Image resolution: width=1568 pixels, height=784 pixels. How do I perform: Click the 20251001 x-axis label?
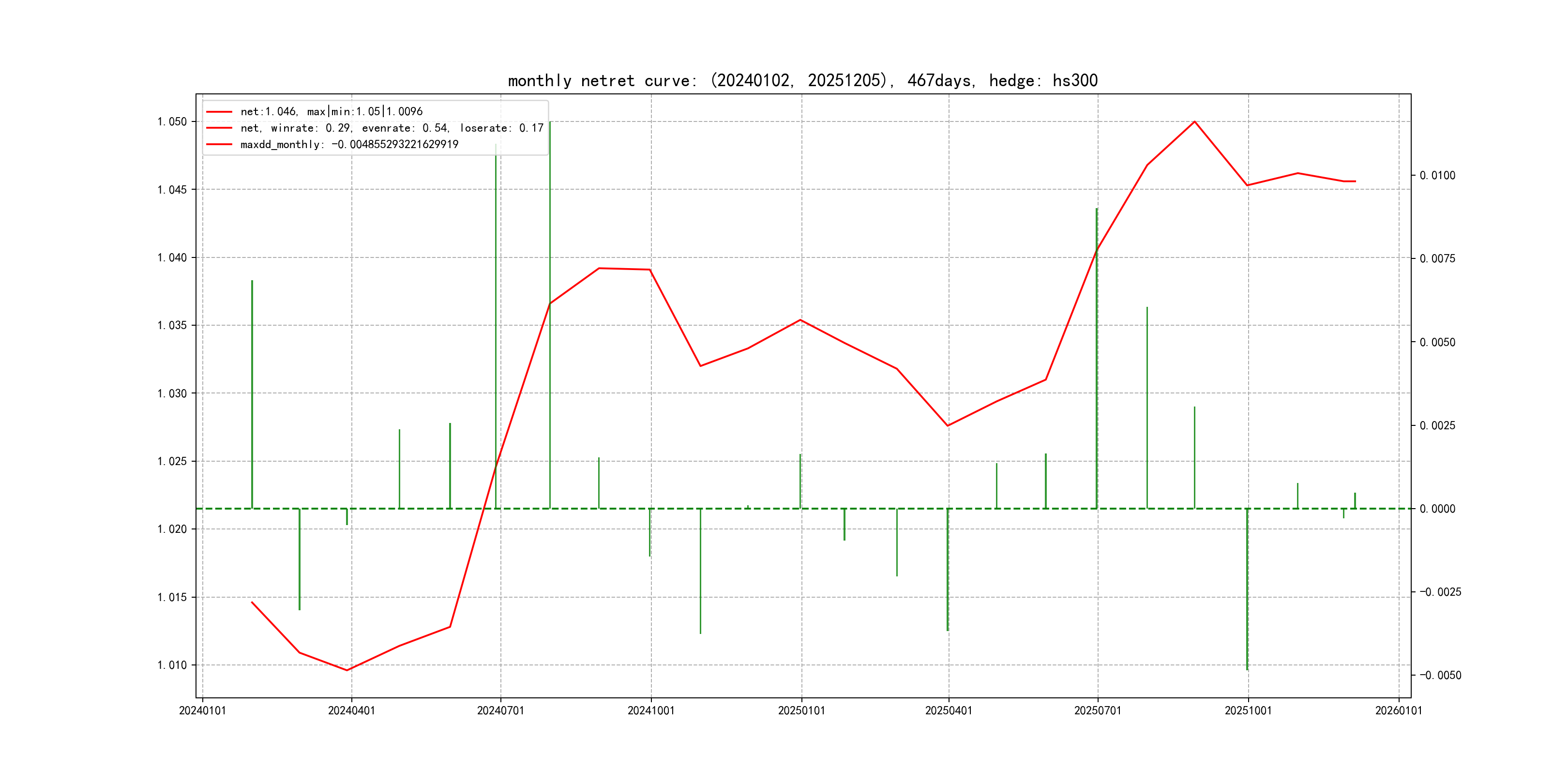(1248, 710)
